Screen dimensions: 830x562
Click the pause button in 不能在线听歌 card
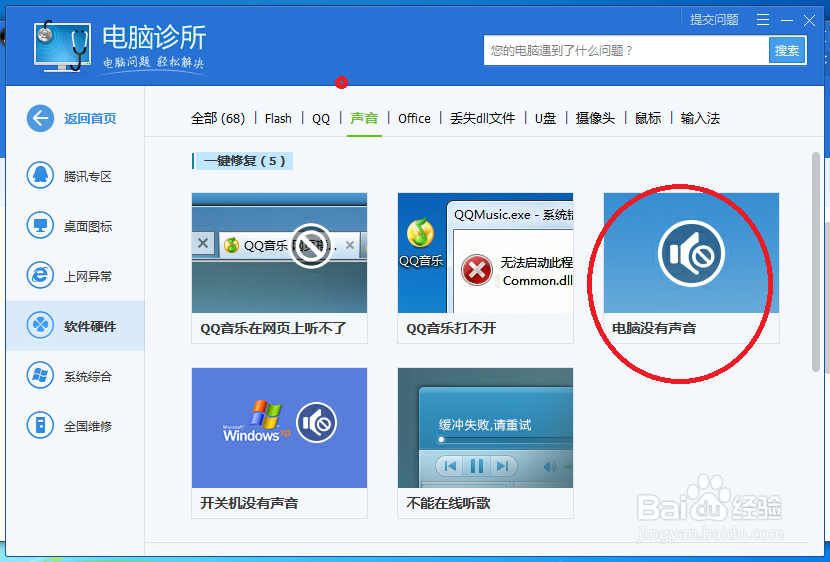coord(476,466)
